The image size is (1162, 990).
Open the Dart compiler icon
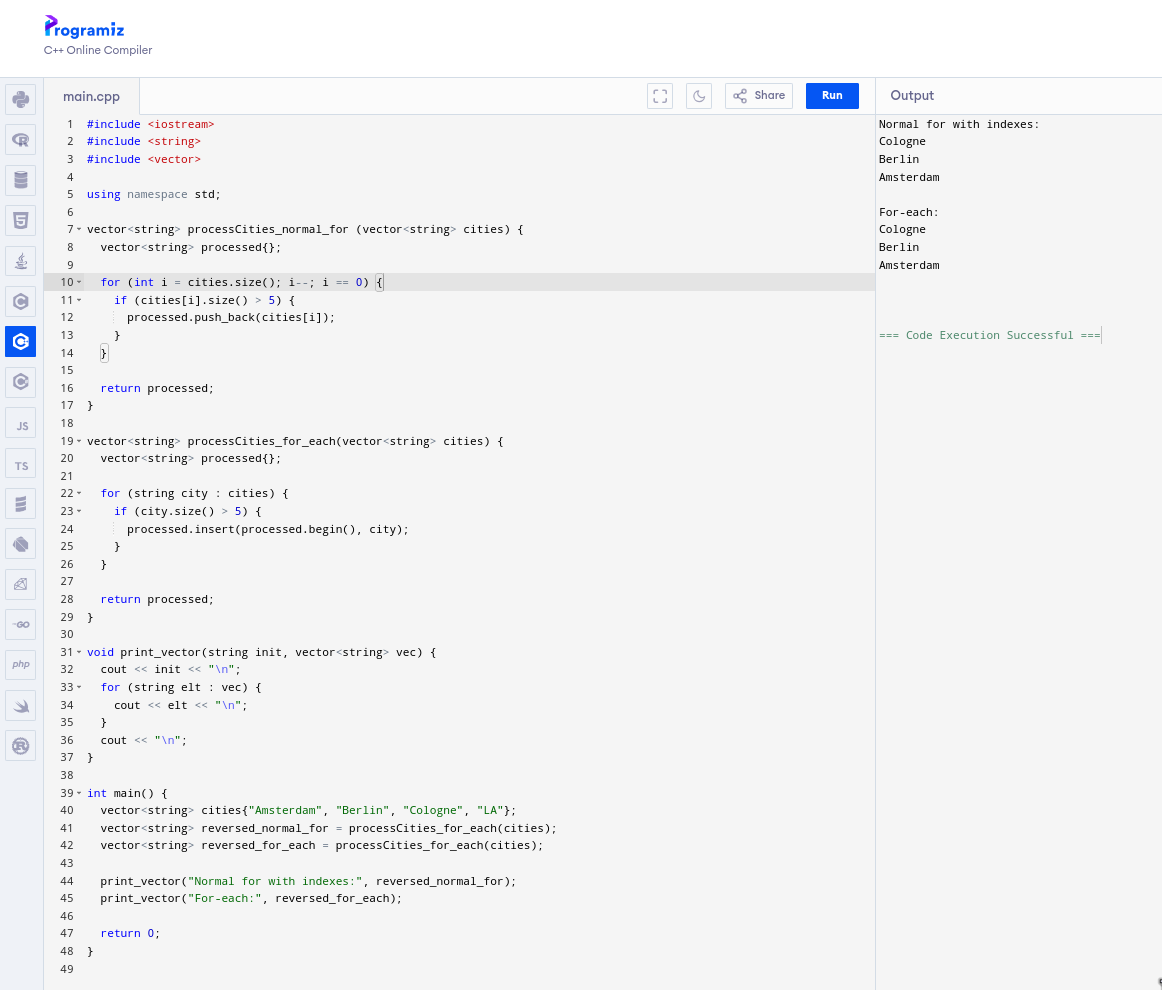21,544
